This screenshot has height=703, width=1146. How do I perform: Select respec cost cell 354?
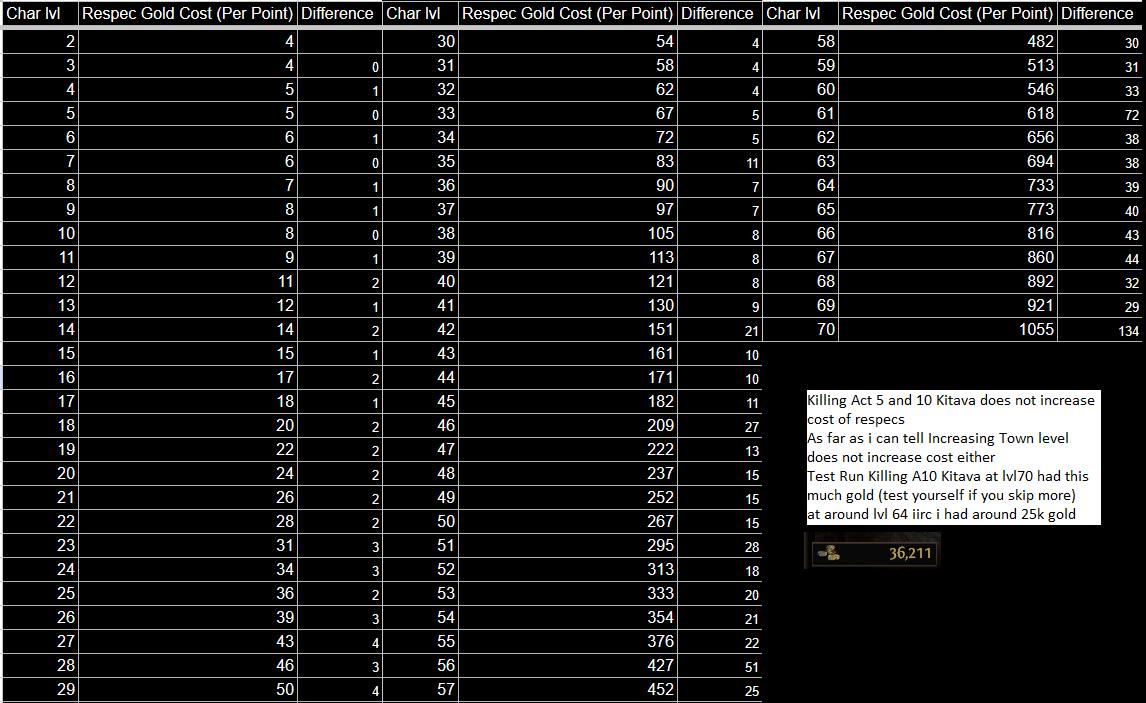(568, 617)
